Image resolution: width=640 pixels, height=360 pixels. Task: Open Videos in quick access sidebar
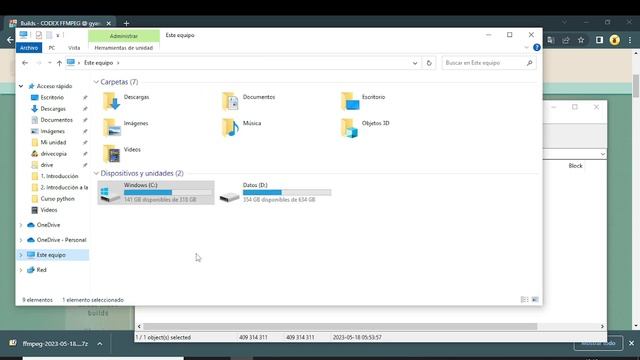coord(49,210)
